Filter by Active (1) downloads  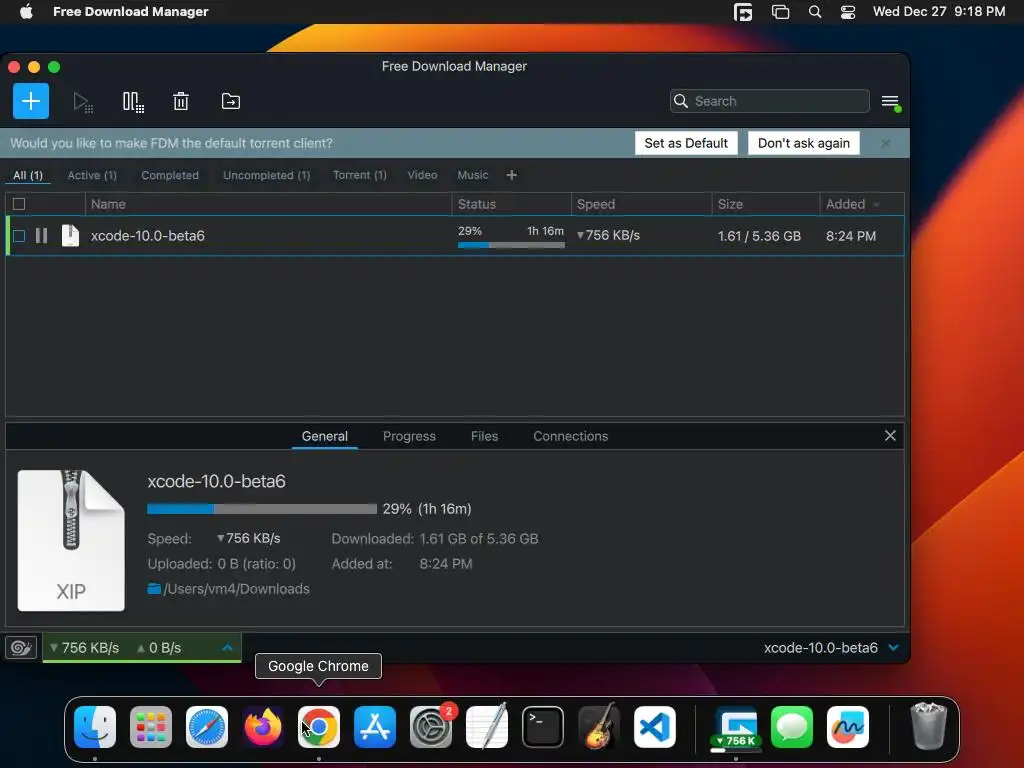(x=92, y=175)
